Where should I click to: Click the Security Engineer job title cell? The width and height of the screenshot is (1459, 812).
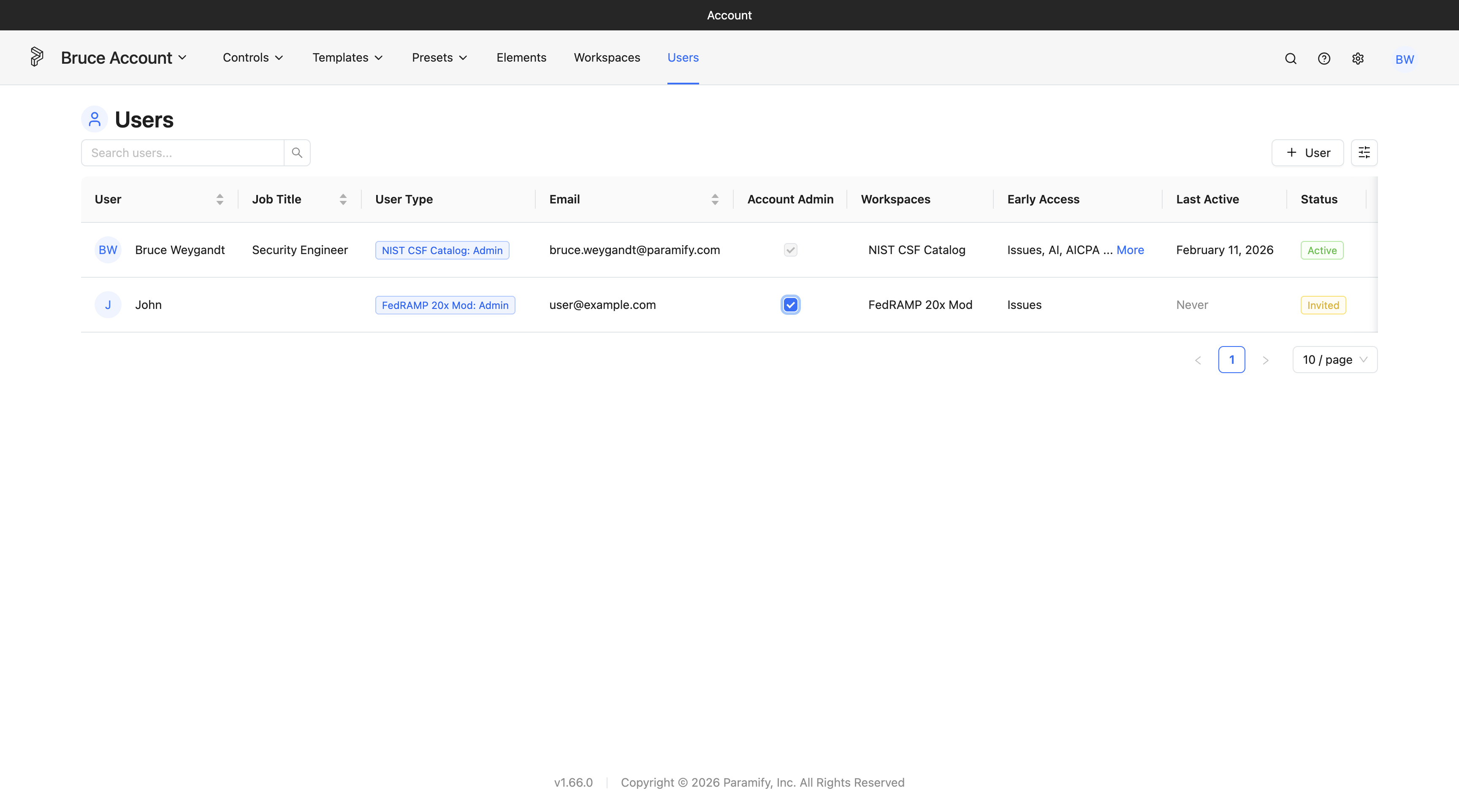coord(300,250)
